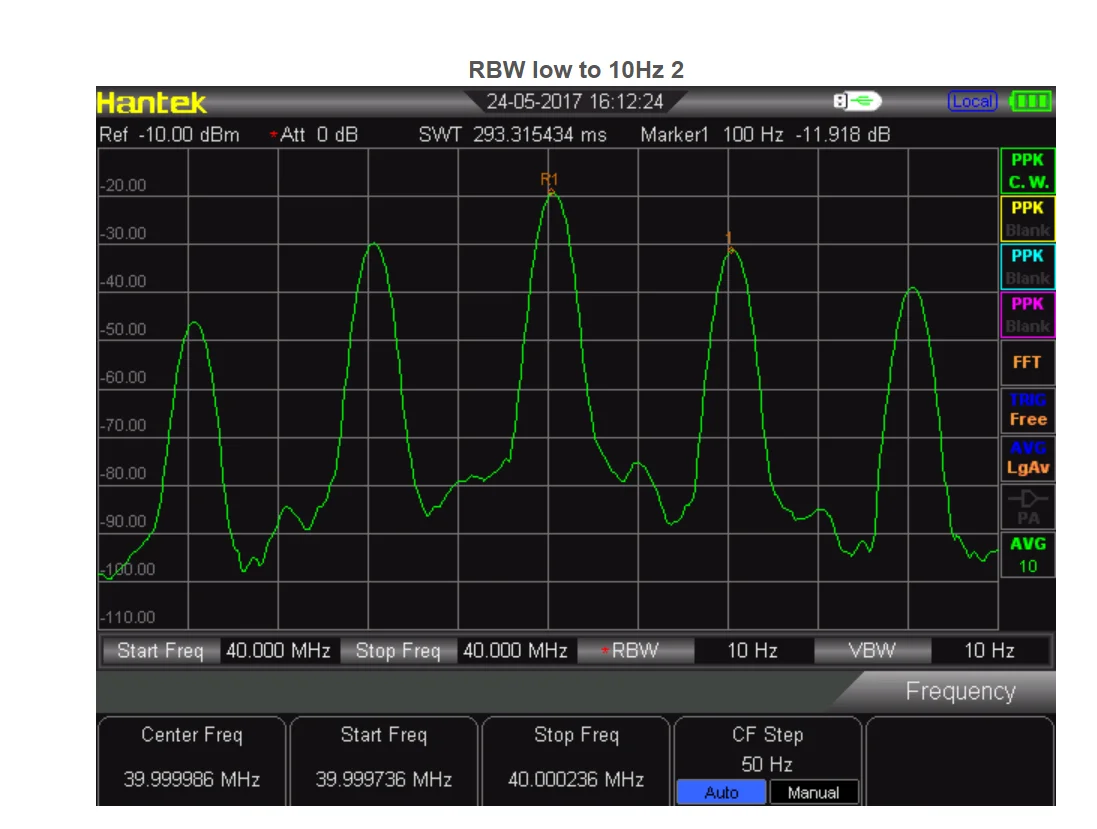Screen dimensions: 1097x829
Task: Click the Start Freq value 40.000 MHz
Action: point(278,651)
